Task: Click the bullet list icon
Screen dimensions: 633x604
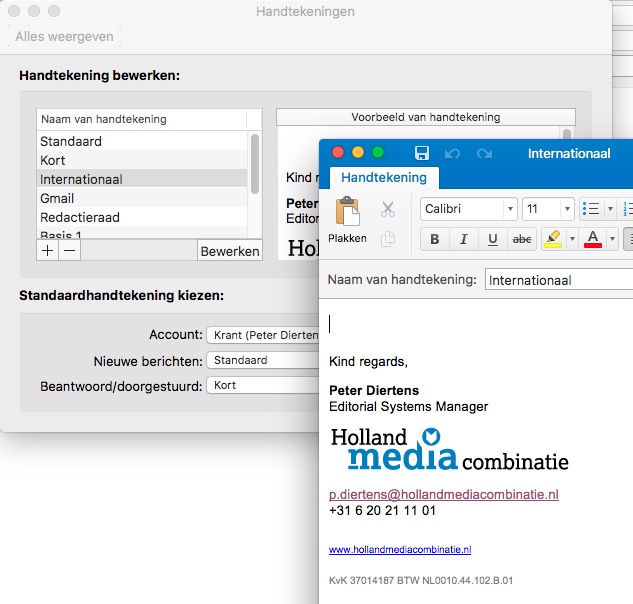Action: (590, 209)
